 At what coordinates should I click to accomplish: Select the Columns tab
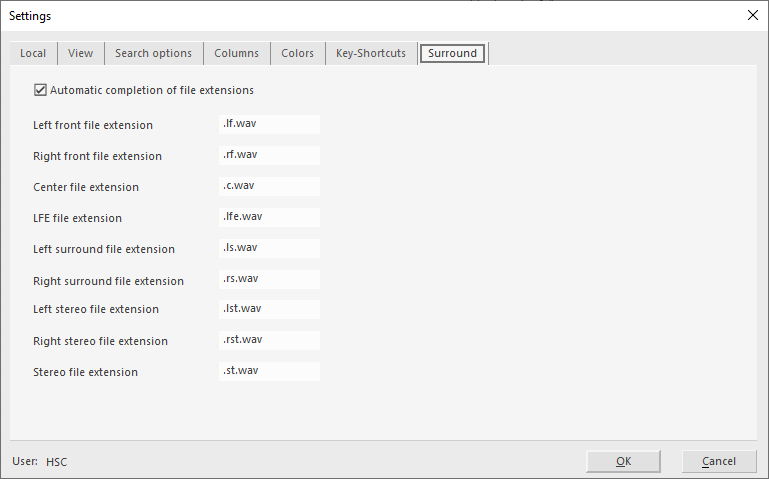pos(236,53)
